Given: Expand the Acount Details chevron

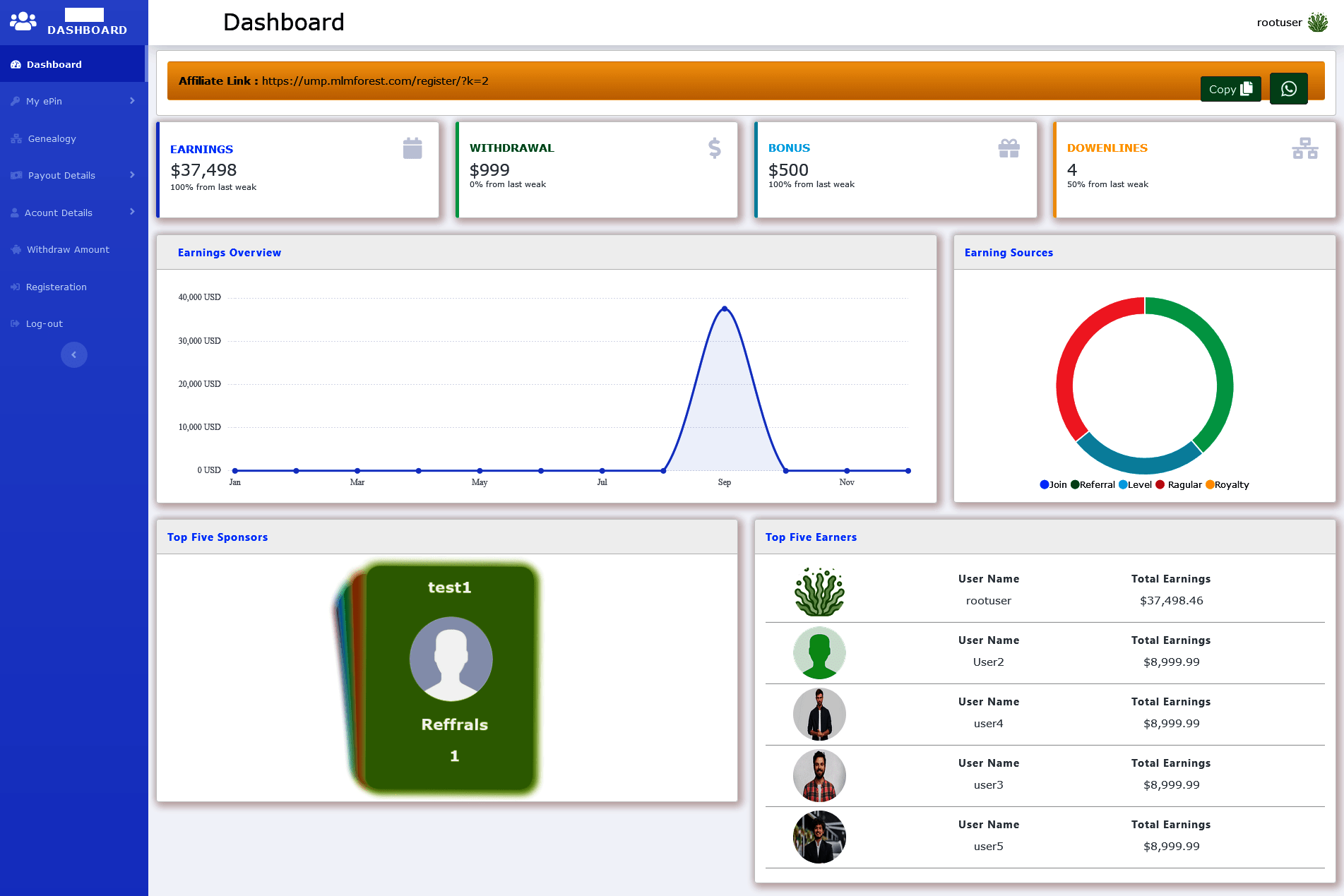Looking at the screenshot, I should [x=132, y=212].
